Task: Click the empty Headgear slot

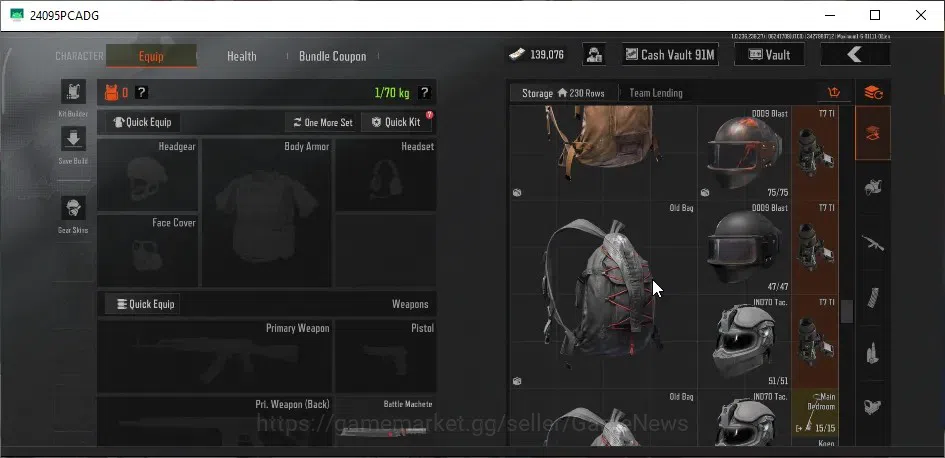Action: point(148,175)
